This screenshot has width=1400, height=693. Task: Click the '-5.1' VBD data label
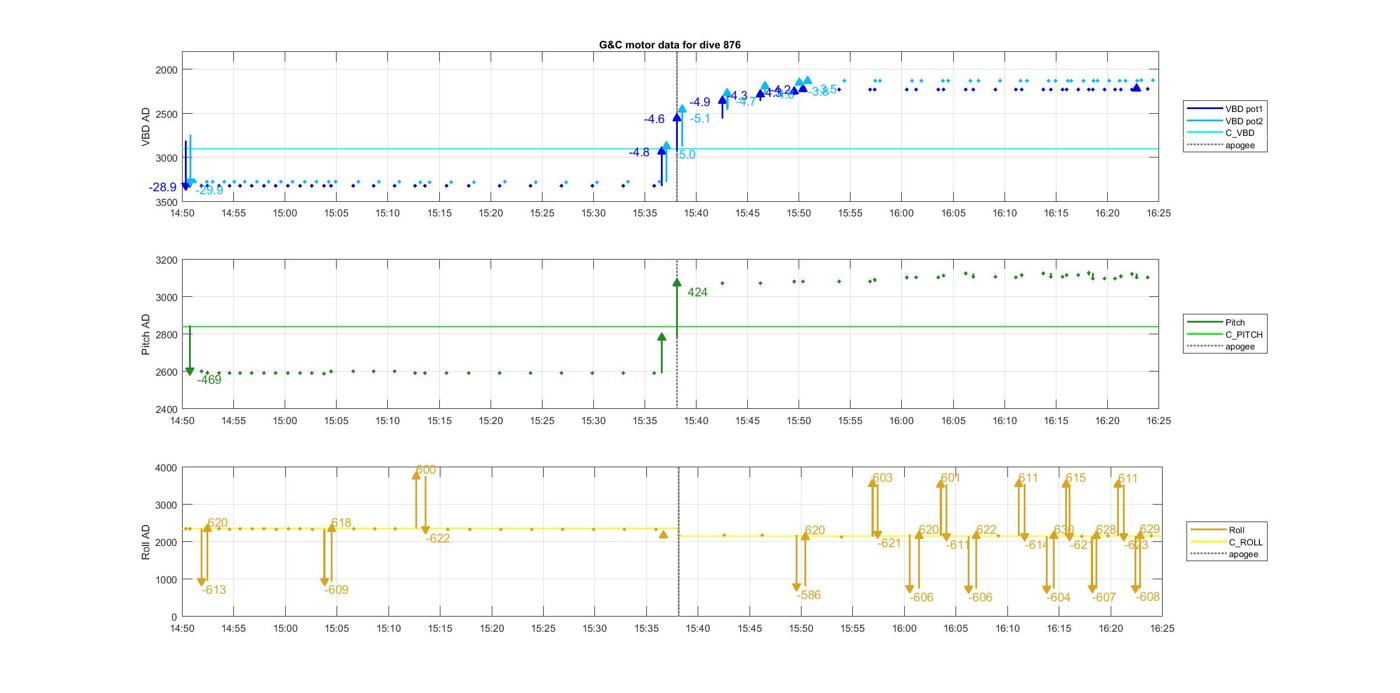[700, 119]
